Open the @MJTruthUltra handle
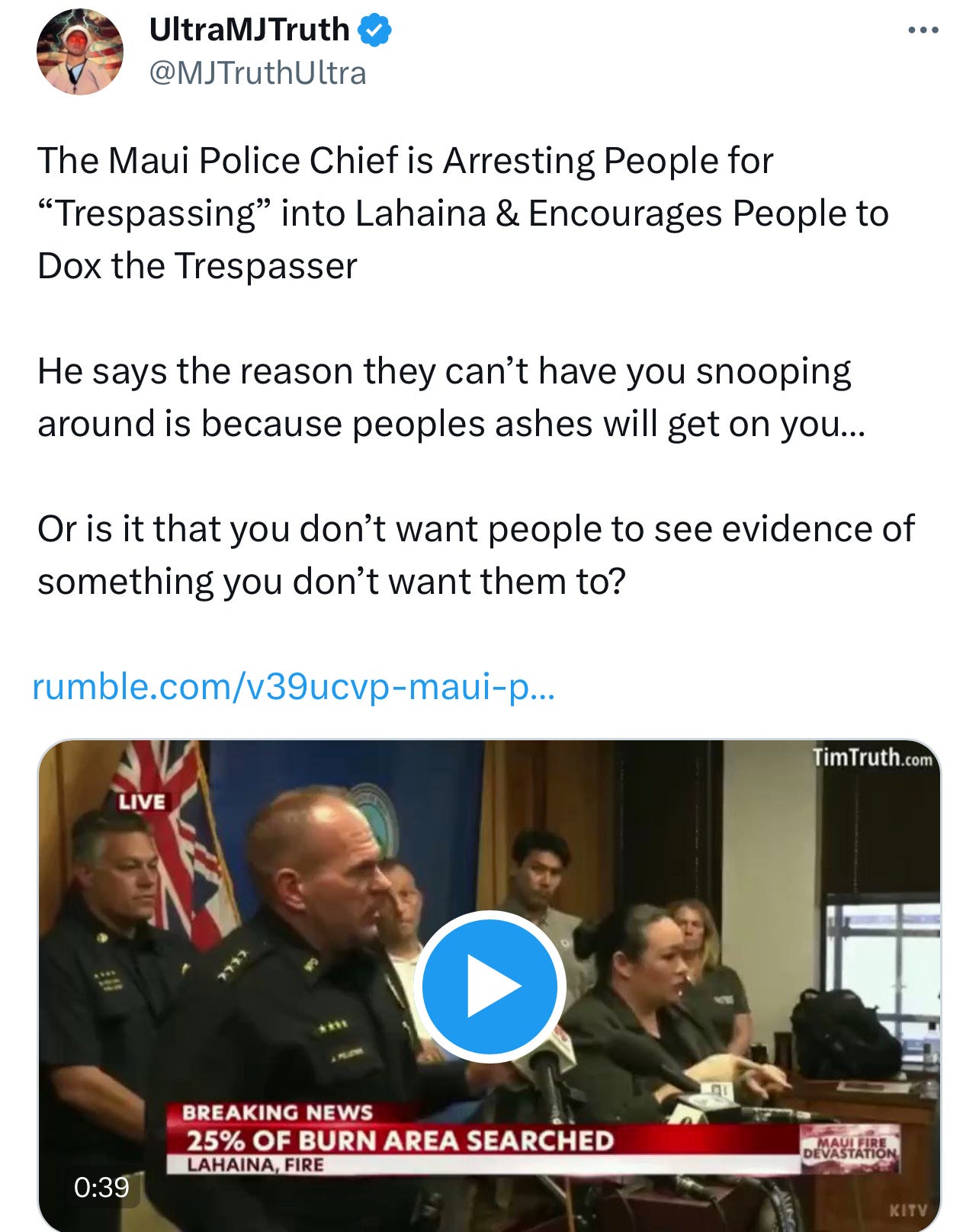This screenshot has width=979, height=1232. pyautogui.click(x=258, y=73)
